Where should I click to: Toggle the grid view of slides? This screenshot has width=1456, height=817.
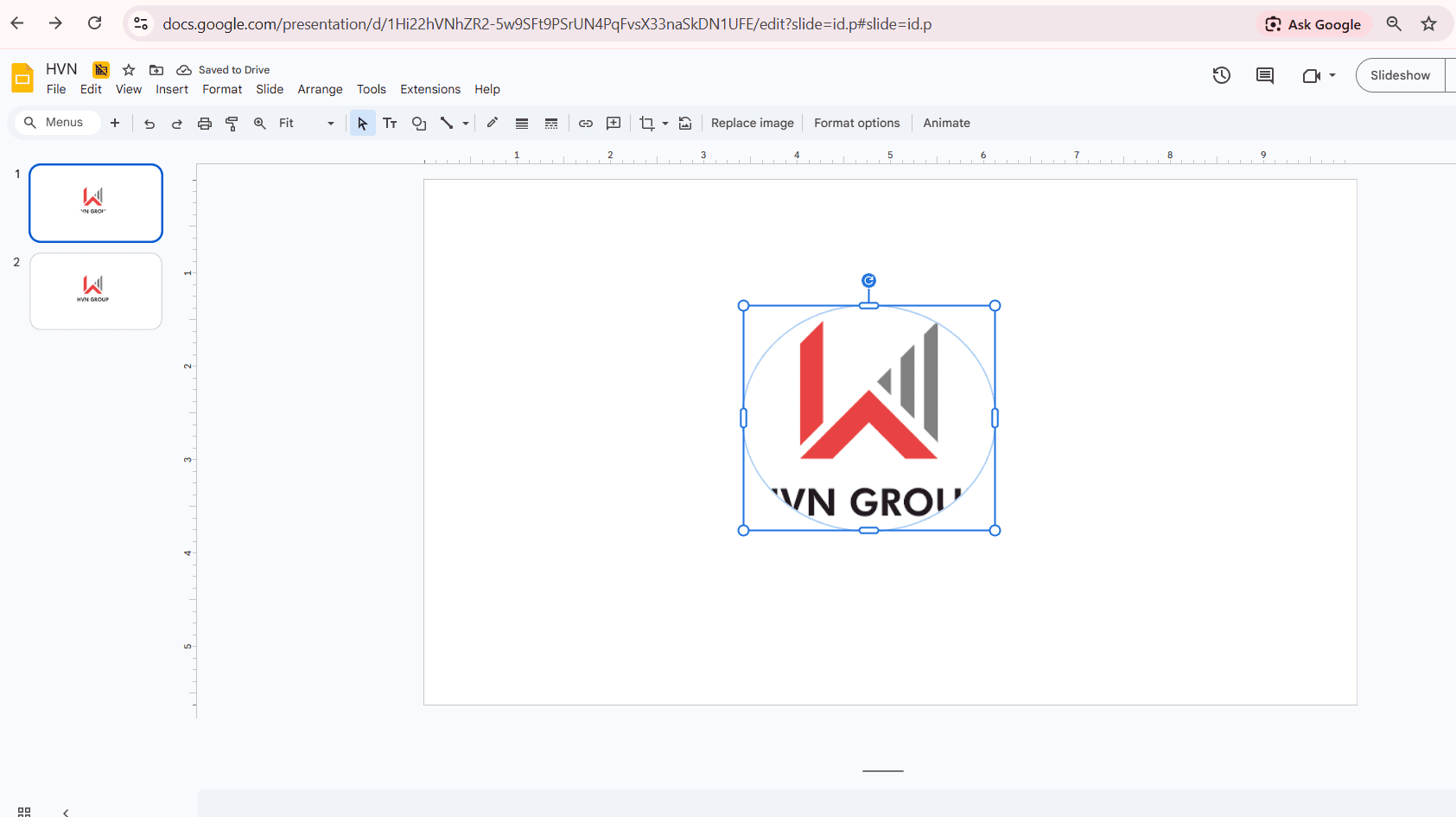pos(24,812)
